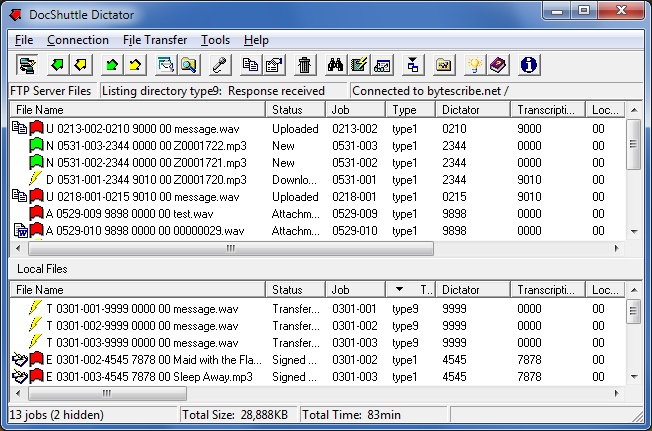This screenshot has width=652, height=431.
Task: Click scroll-down arrow of Local Files list
Action: pos(634,377)
